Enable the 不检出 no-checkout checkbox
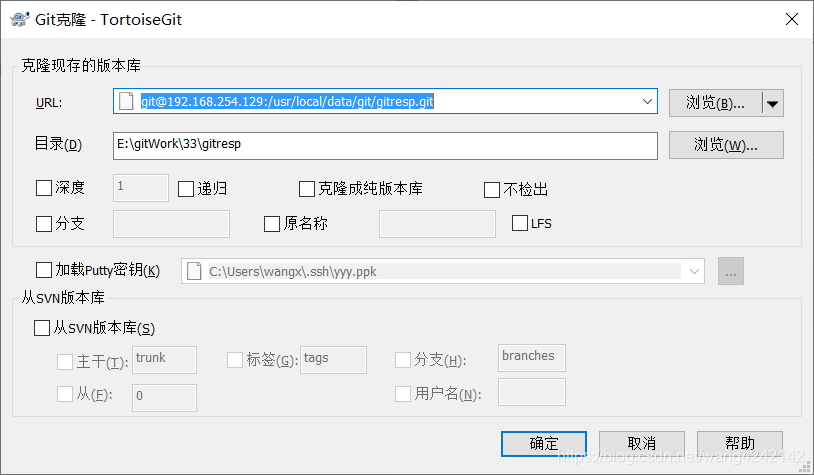 click(492, 189)
